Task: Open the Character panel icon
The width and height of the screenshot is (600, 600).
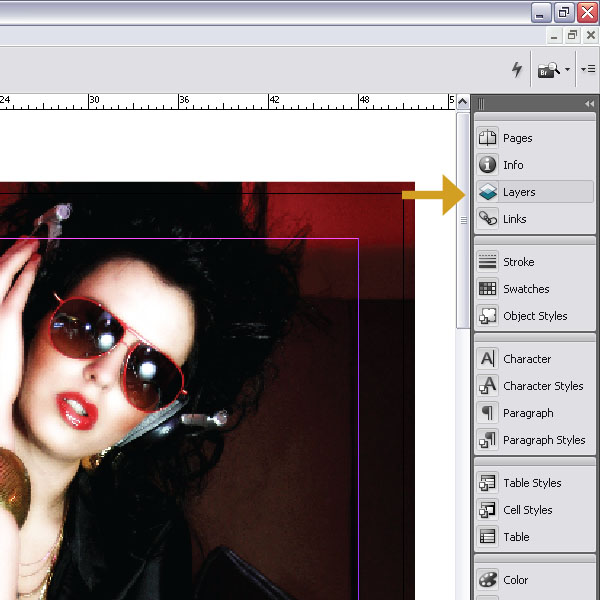Action: (x=488, y=359)
